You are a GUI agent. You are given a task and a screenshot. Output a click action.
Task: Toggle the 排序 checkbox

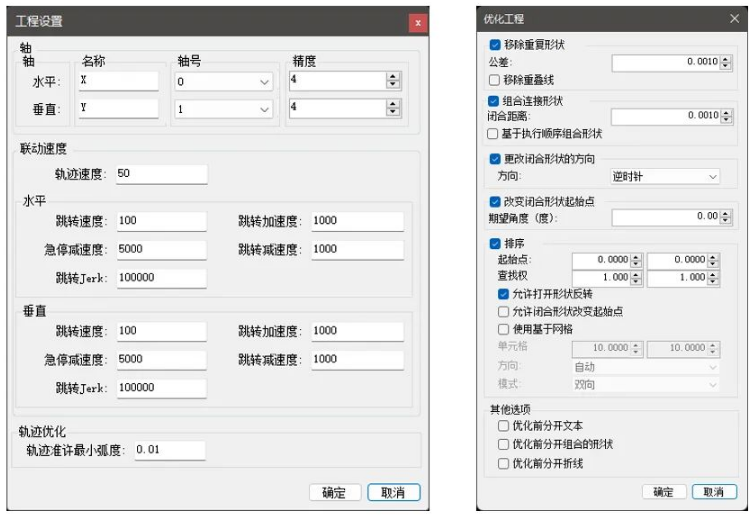point(496,242)
